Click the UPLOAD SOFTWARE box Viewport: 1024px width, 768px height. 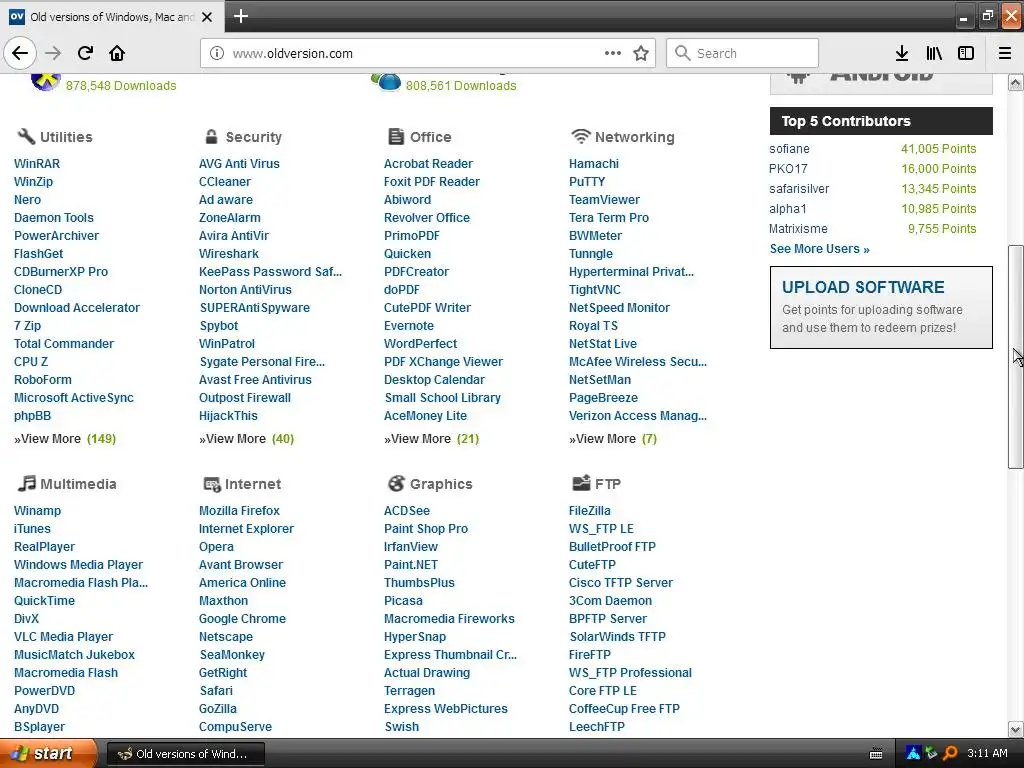[x=881, y=307]
